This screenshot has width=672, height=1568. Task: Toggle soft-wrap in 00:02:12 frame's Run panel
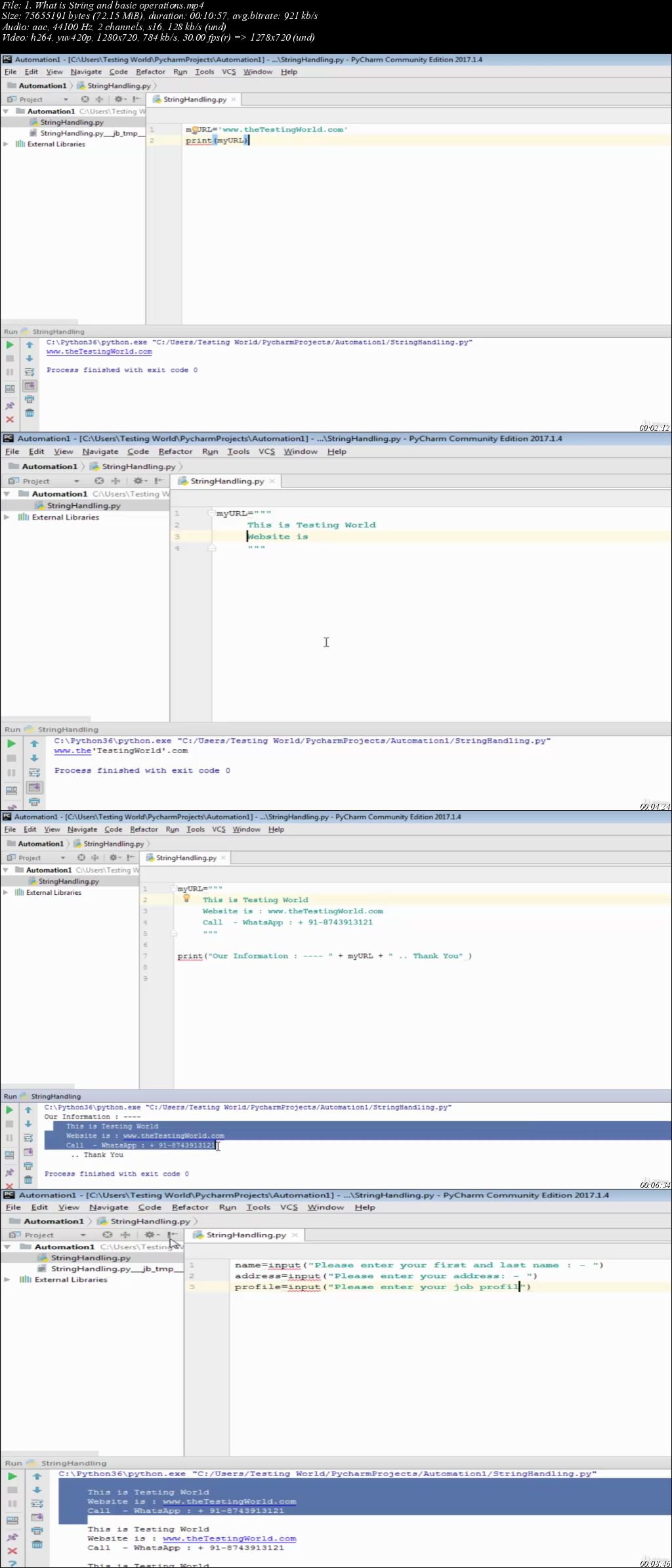click(30, 372)
